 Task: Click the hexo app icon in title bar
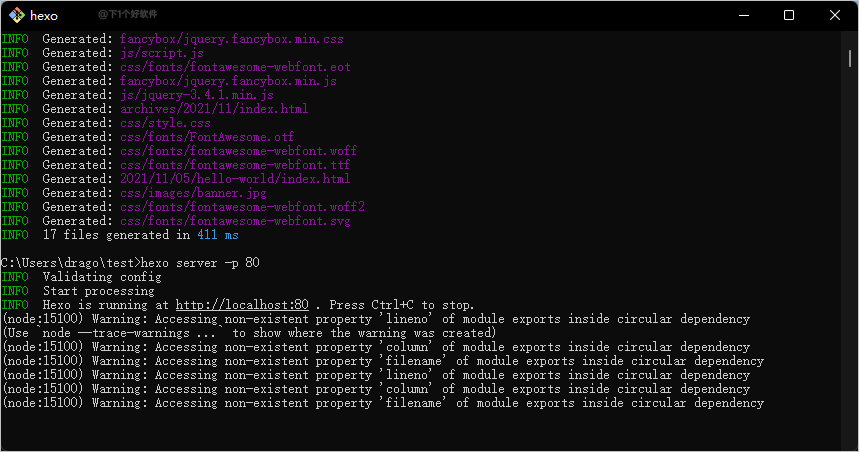(18, 15)
